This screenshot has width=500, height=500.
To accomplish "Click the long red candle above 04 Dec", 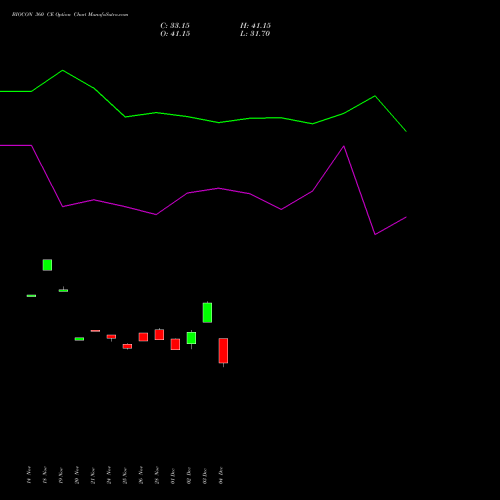I will [x=223, y=351].
